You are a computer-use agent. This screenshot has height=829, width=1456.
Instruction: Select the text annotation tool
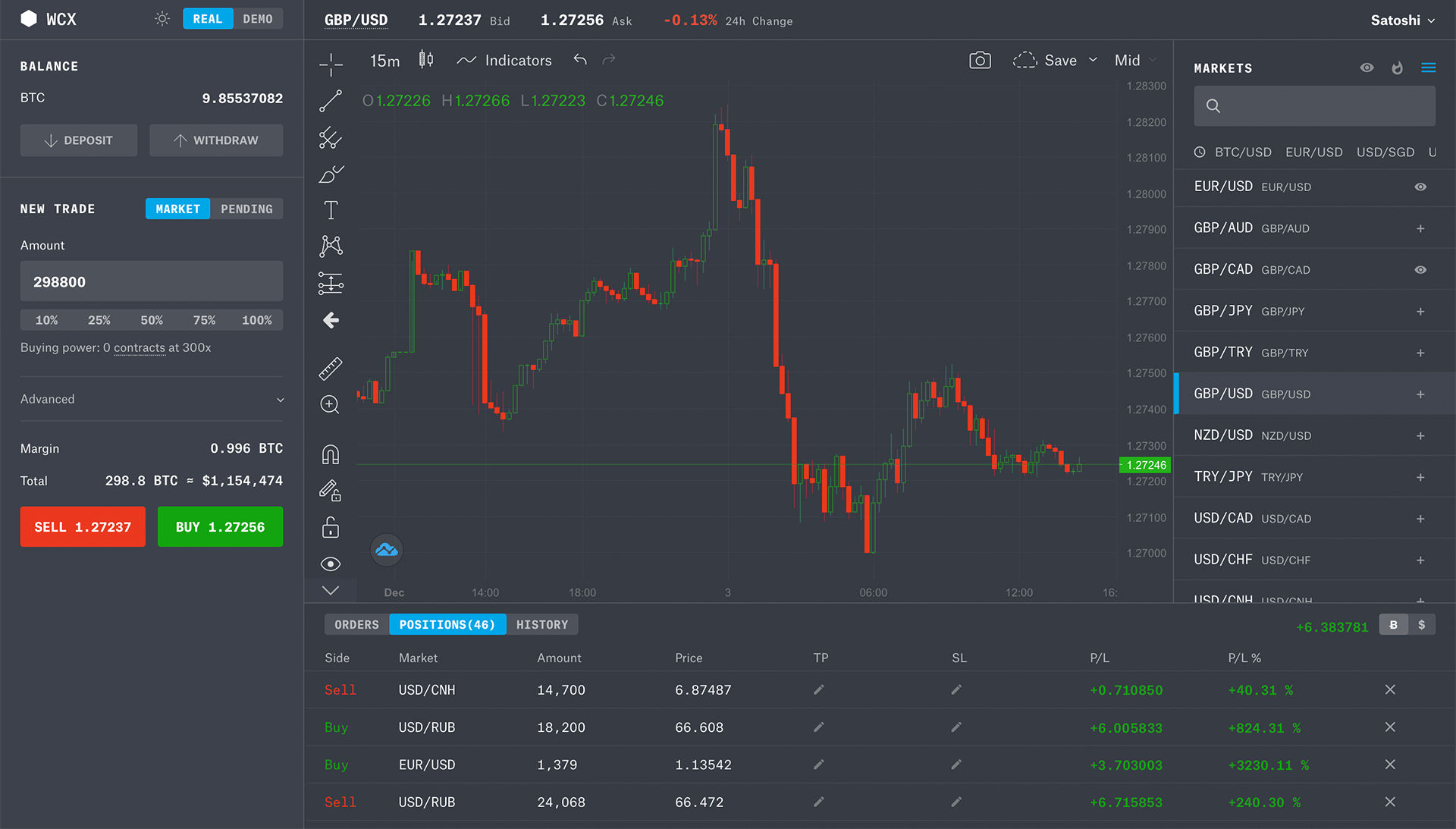[331, 209]
